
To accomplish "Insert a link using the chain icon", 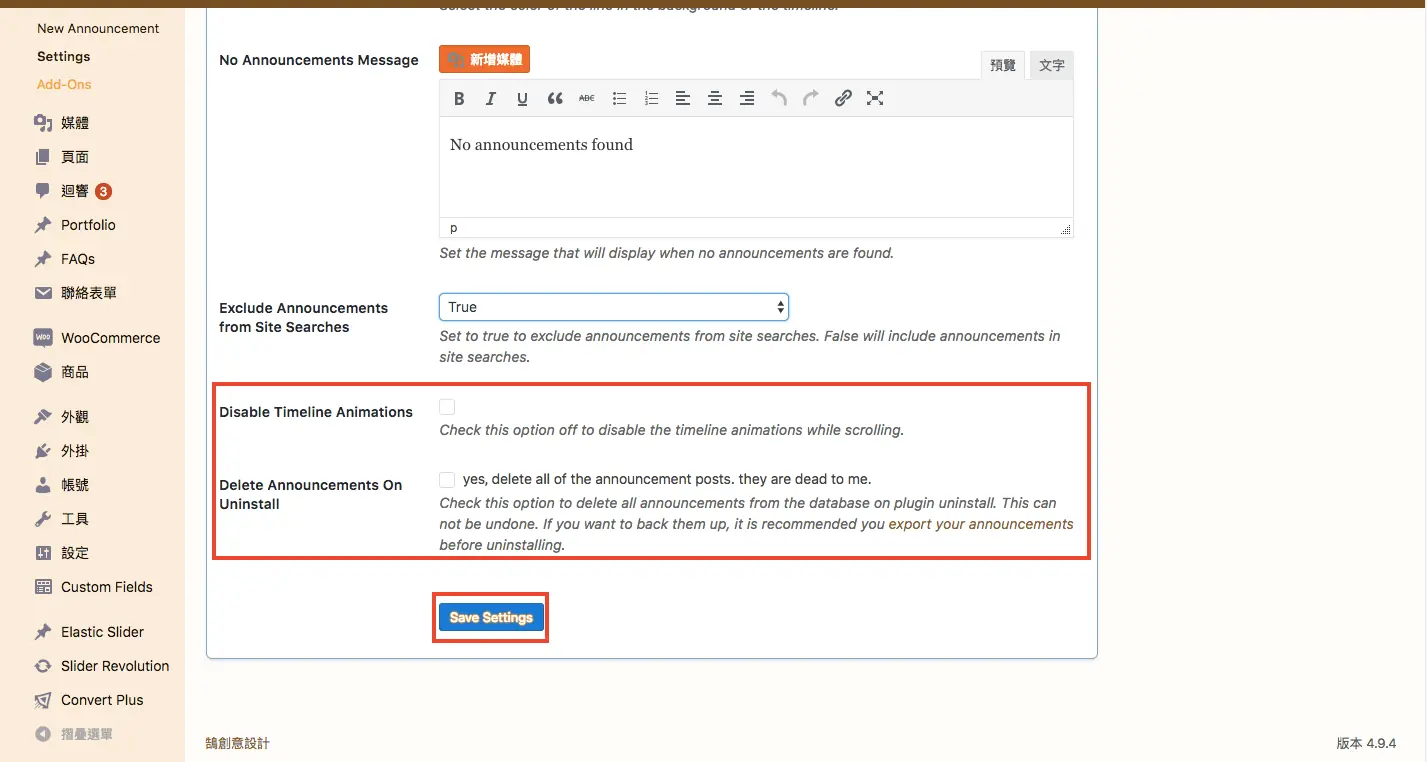I will (843, 98).
